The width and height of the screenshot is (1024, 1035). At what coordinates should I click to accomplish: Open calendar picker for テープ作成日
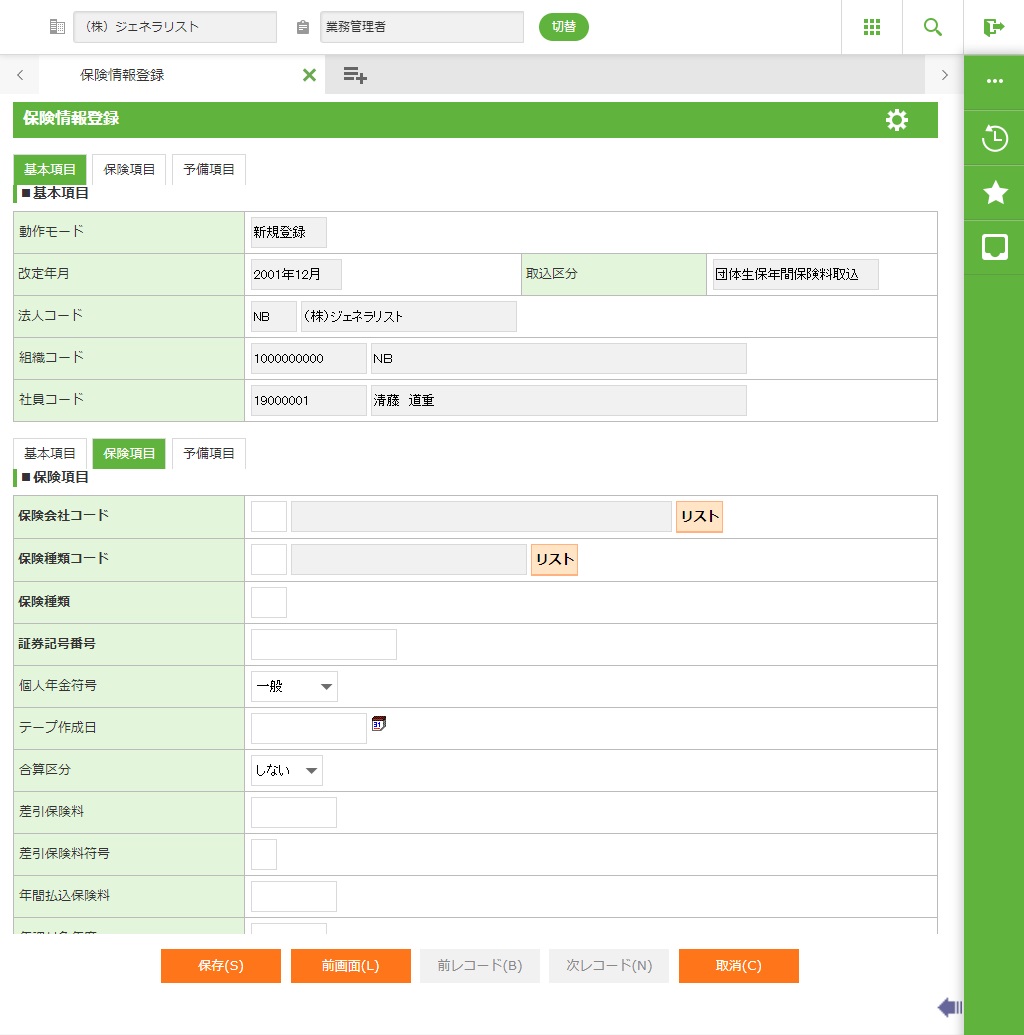tap(379, 724)
